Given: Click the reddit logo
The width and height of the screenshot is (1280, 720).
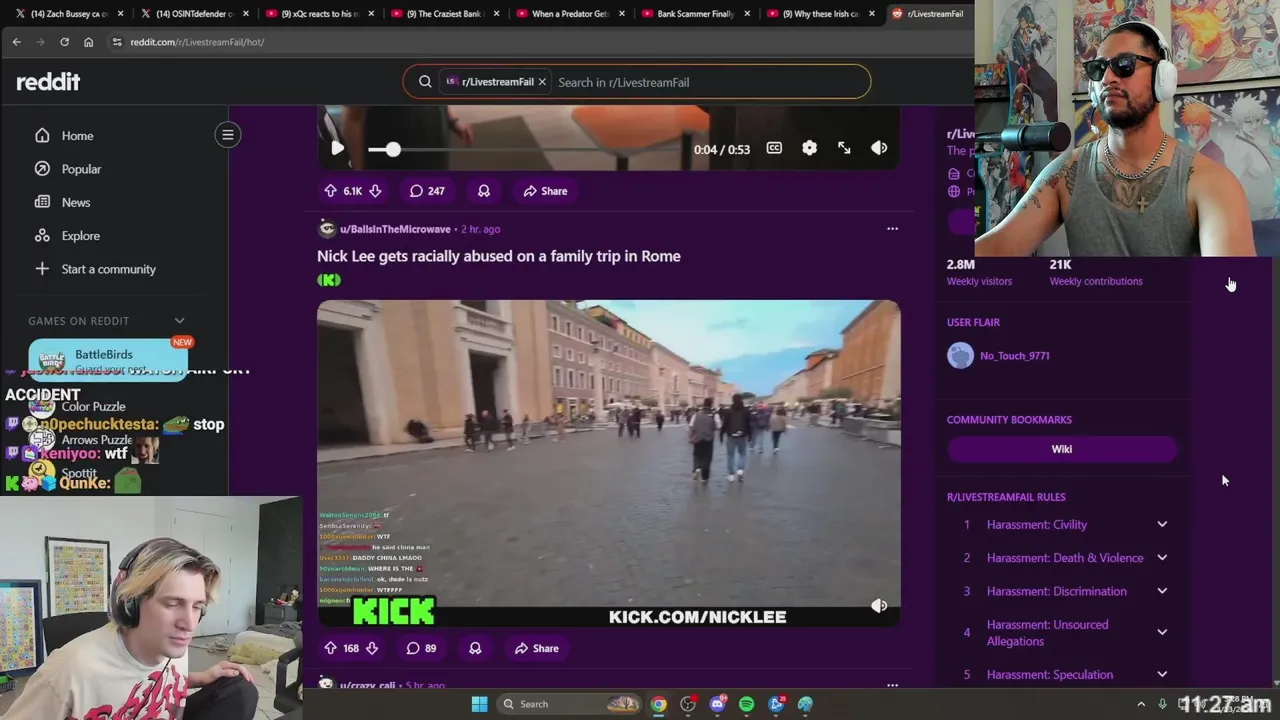Looking at the screenshot, I should point(48,82).
